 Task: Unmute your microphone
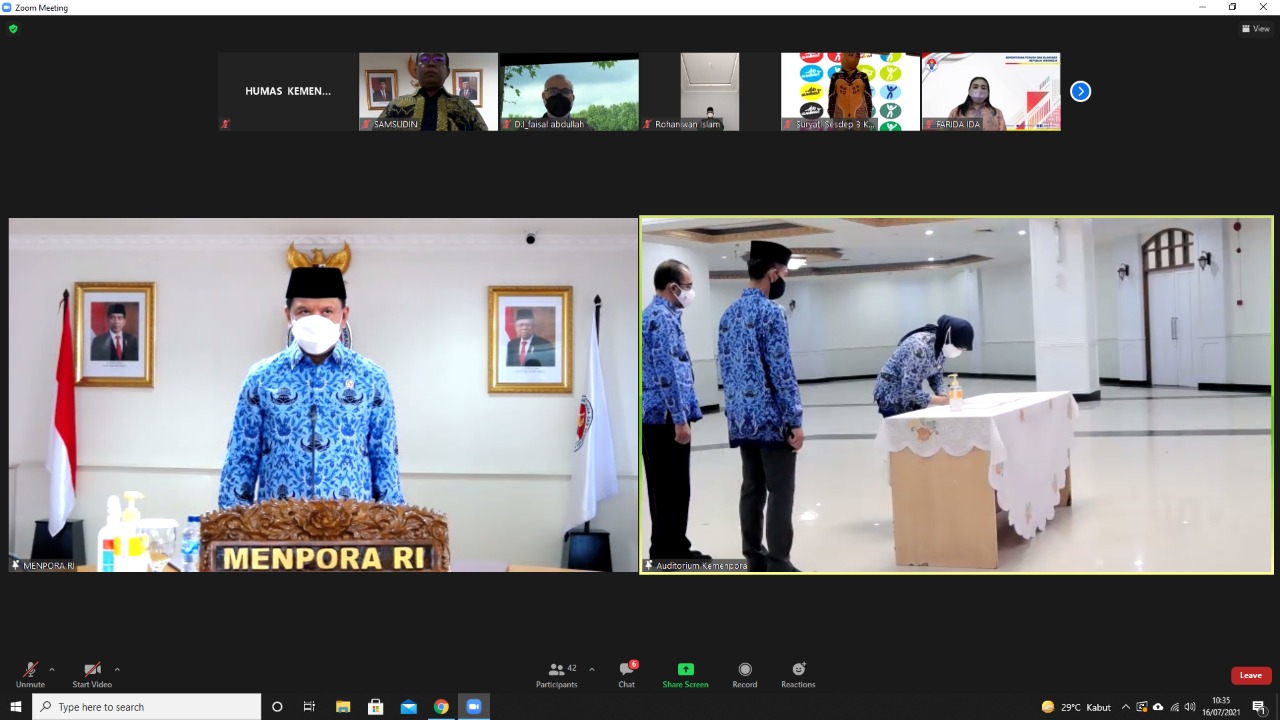pyautogui.click(x=30, y=672)
